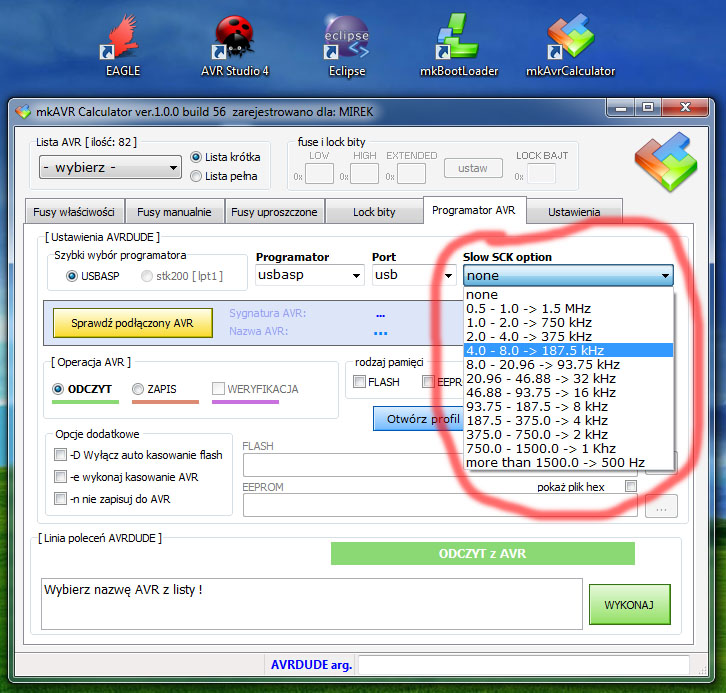Collapse the Slow SCK option combo box
The image size is (726, 693).
click(568, 275)
